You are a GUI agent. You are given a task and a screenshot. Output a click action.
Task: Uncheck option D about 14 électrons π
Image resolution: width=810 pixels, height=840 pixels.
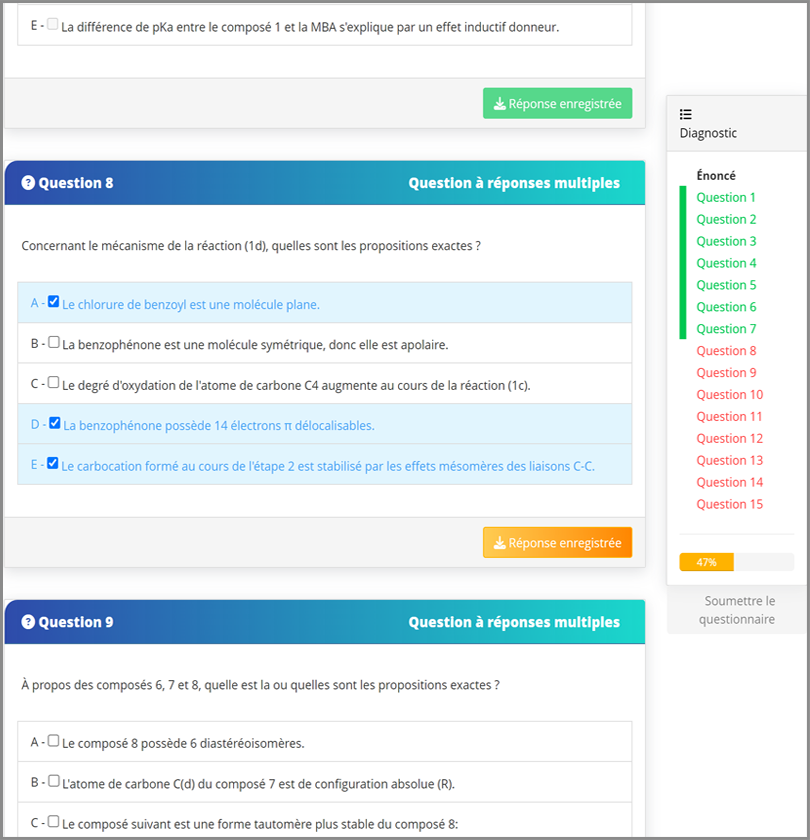coord(54,423)
